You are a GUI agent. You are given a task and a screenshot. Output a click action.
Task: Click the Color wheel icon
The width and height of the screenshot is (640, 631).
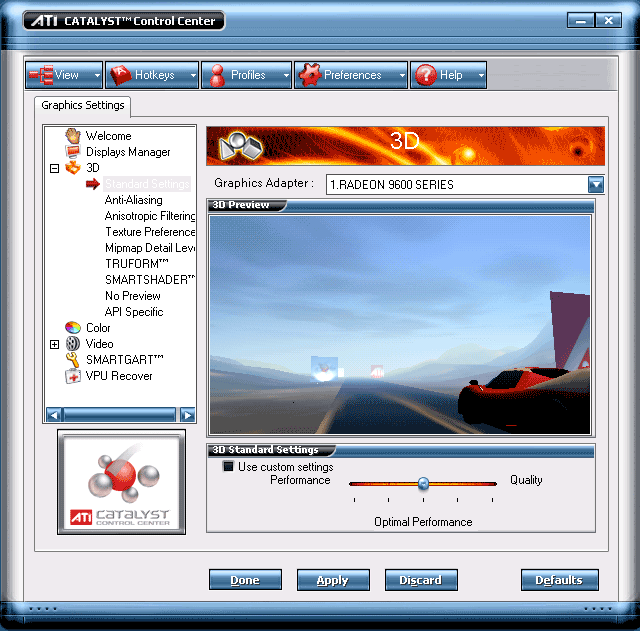pos(73,327)
